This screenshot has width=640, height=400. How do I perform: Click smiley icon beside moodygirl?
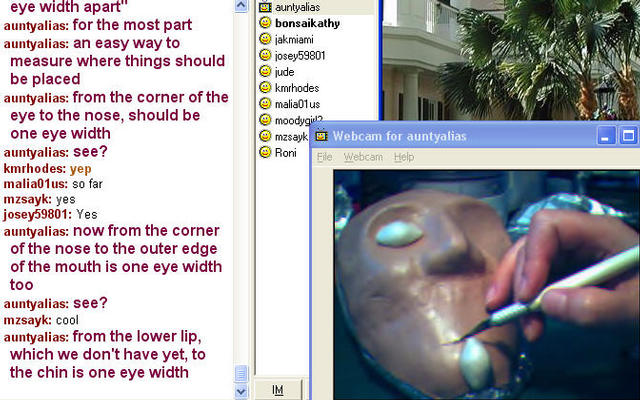(x=265, y=120)
